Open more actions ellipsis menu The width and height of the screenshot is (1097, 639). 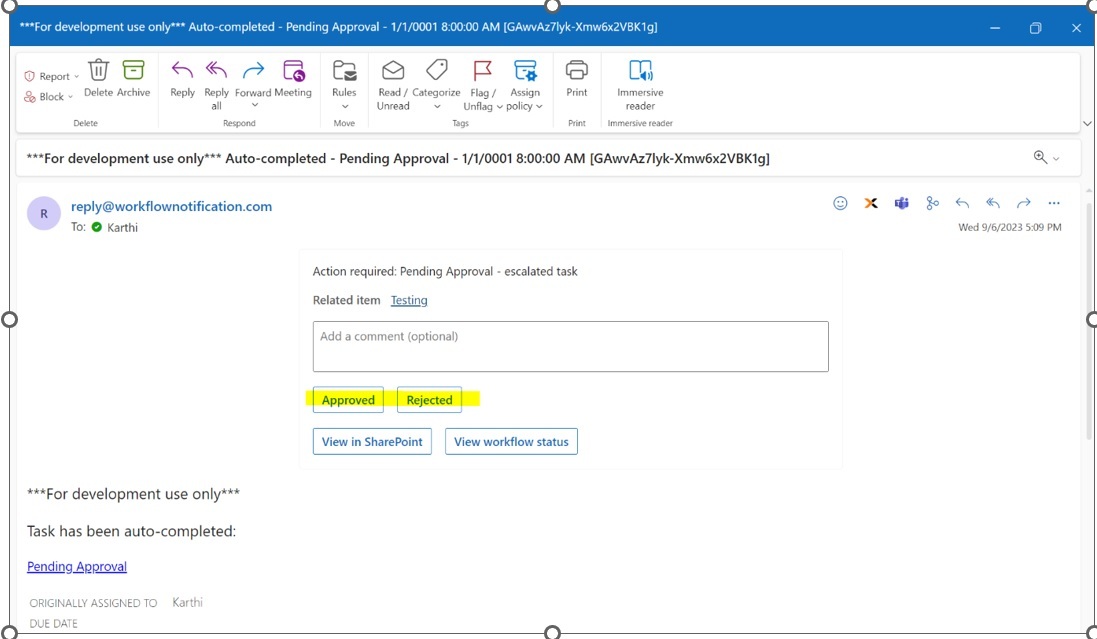tap(1053, 203)
